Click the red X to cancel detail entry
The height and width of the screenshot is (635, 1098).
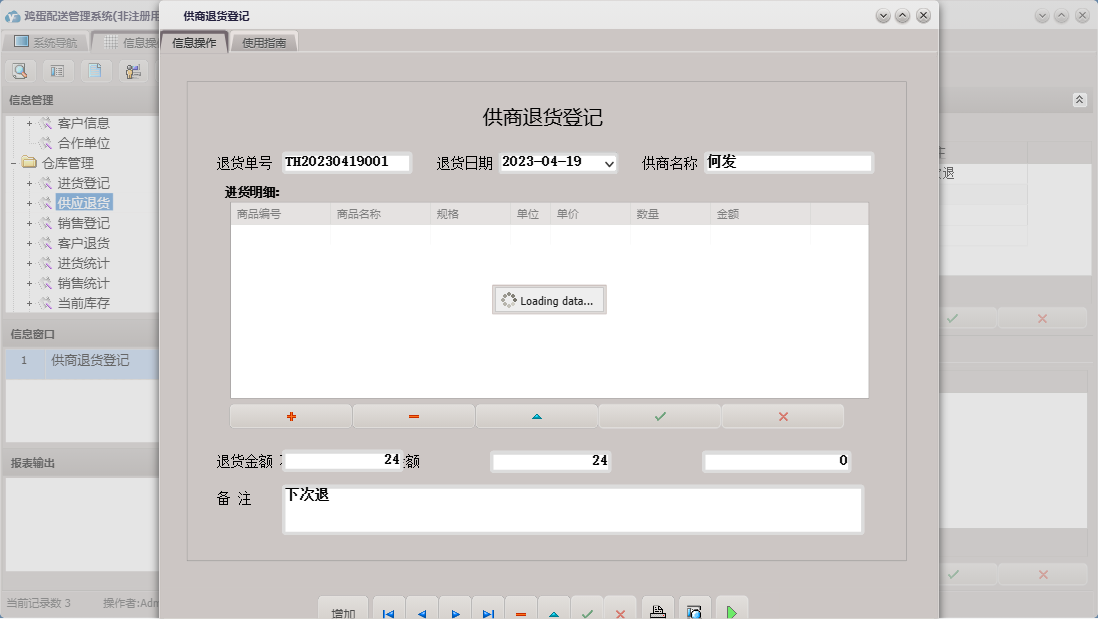[x=783, y=415]
